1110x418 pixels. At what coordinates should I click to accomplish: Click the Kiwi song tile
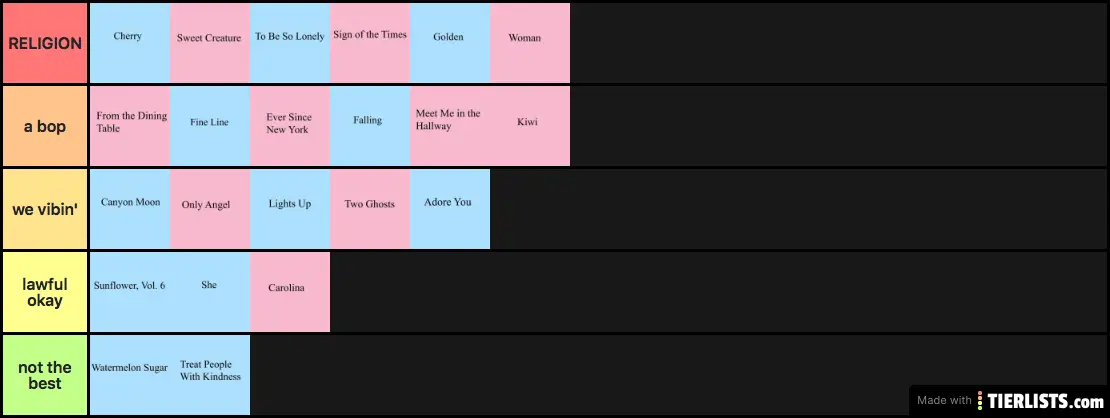(529, 126)
